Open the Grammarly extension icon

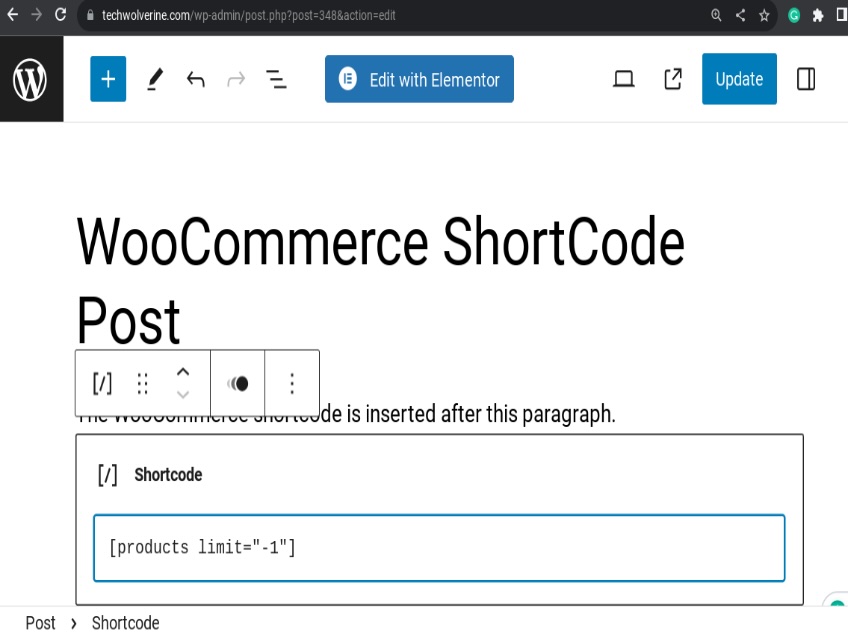[794, 15]
